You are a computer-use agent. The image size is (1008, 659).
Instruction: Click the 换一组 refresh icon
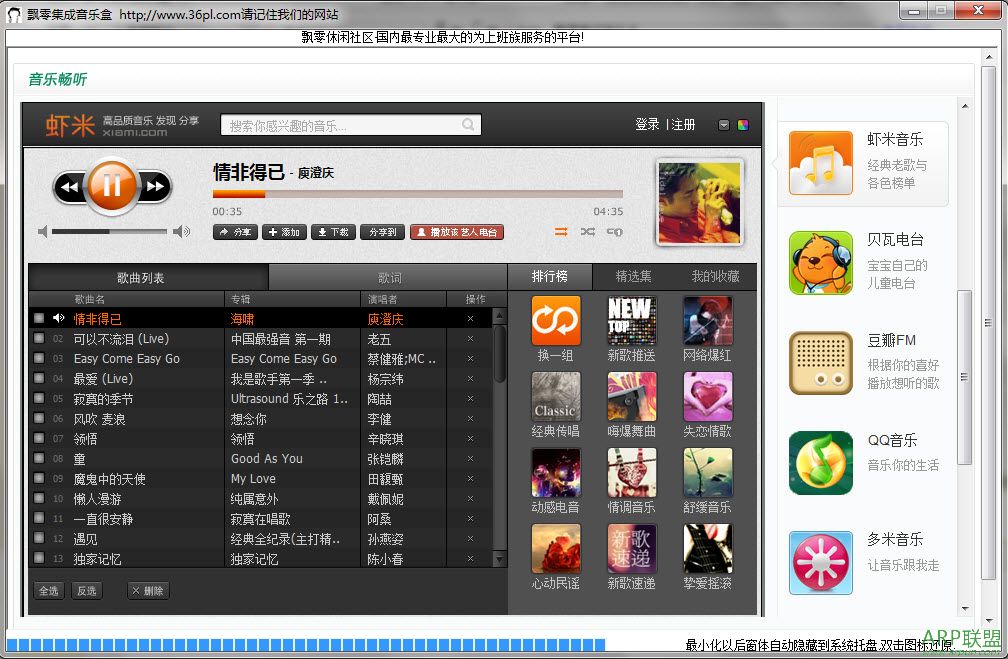pos(556,321)
